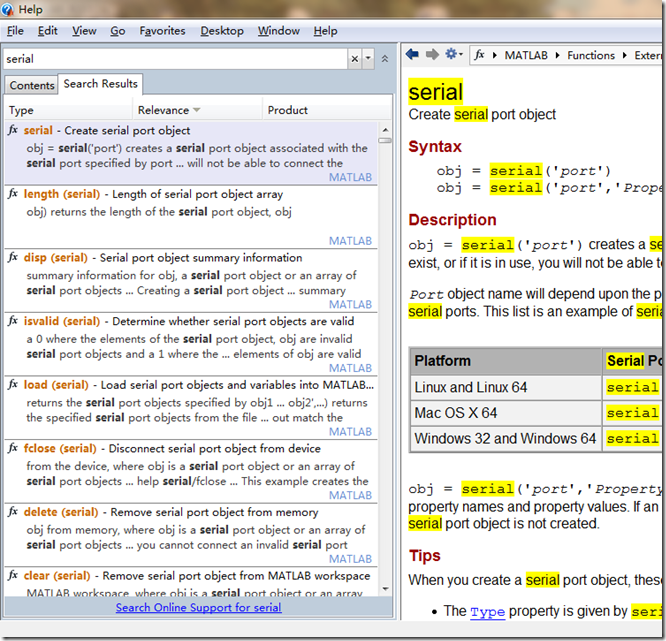The width and height of the screenshot is (666, 641).
Task: Open the gear actions menu
Action: coord(452,55)
